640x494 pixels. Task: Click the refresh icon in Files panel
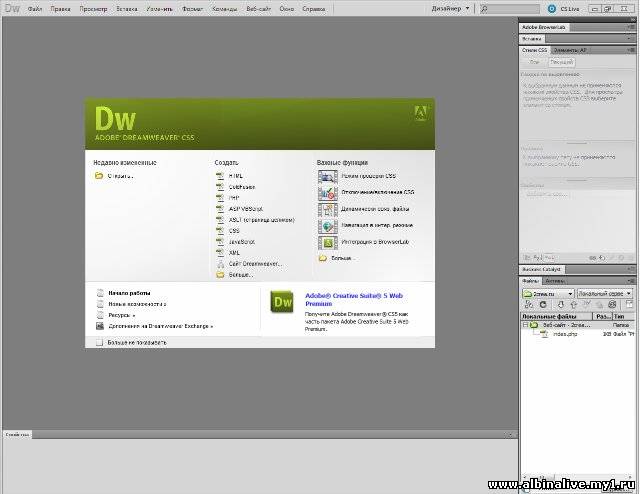543,305
